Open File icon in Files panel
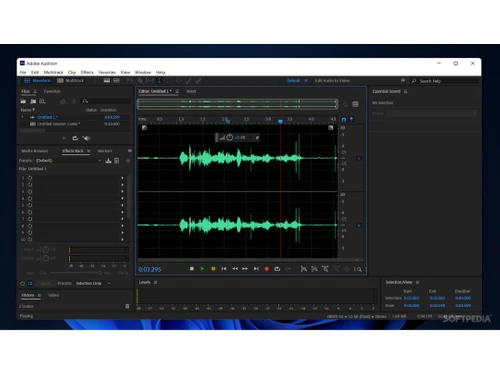 click(23, 101)
